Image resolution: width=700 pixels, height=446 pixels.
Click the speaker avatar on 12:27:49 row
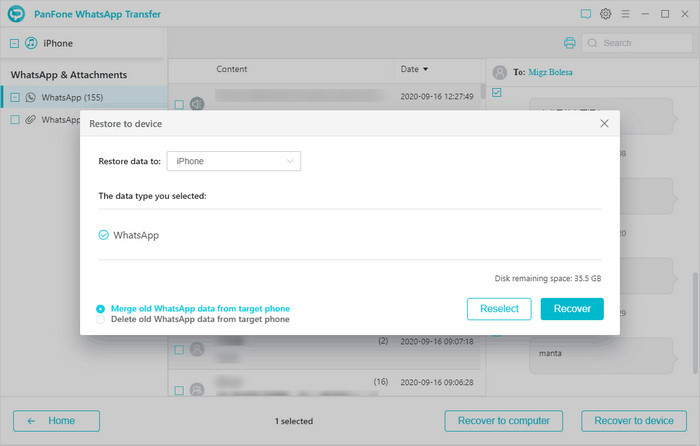(197, 104)
